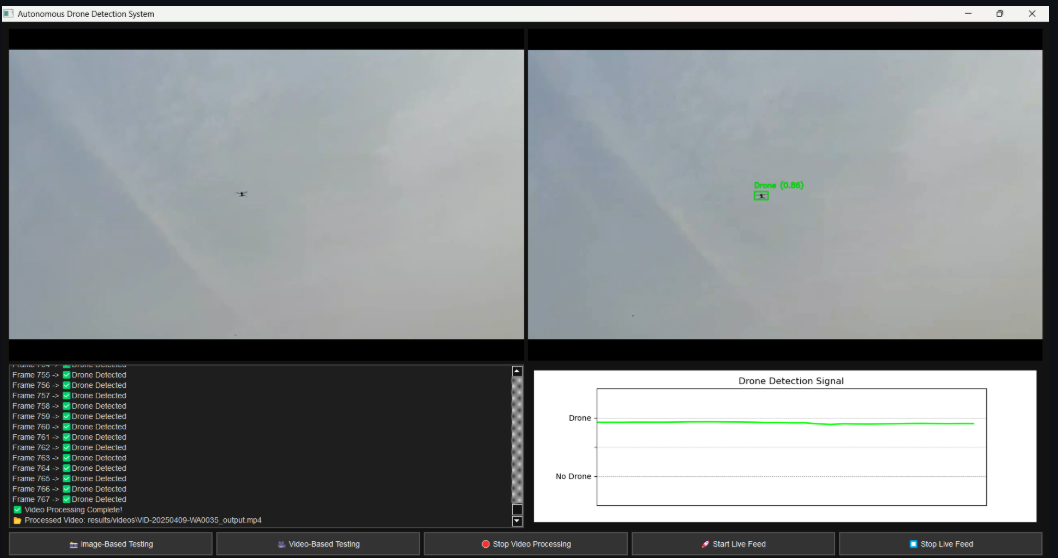Image resolution: width=1058 pixels, height=558 pixels.
Task: Click the app icon in title bar
Action: pyautogui.click(x=8, y=13)
